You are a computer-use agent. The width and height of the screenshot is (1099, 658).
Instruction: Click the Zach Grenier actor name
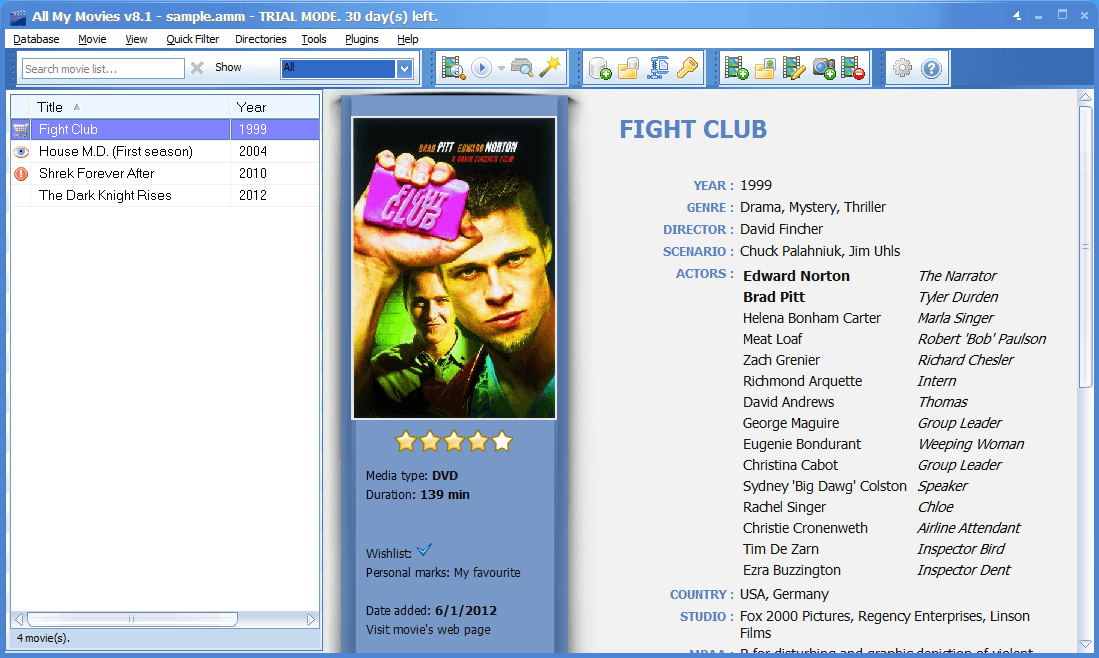click(x=781, y=360)
